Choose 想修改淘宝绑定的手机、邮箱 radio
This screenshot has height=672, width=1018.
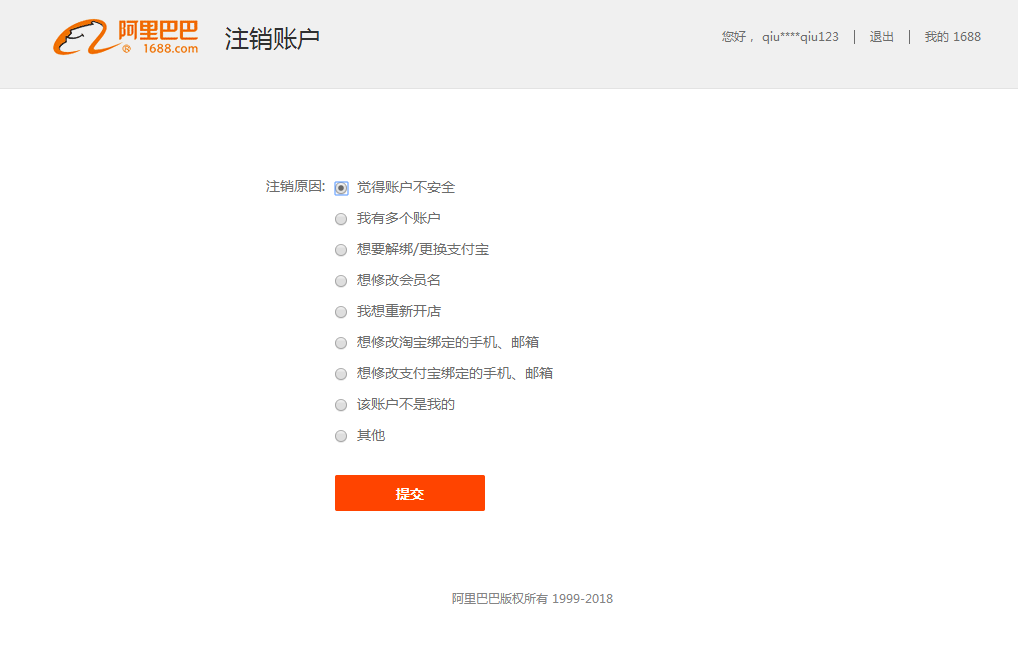pyautogui.click(x=341, y=343)
